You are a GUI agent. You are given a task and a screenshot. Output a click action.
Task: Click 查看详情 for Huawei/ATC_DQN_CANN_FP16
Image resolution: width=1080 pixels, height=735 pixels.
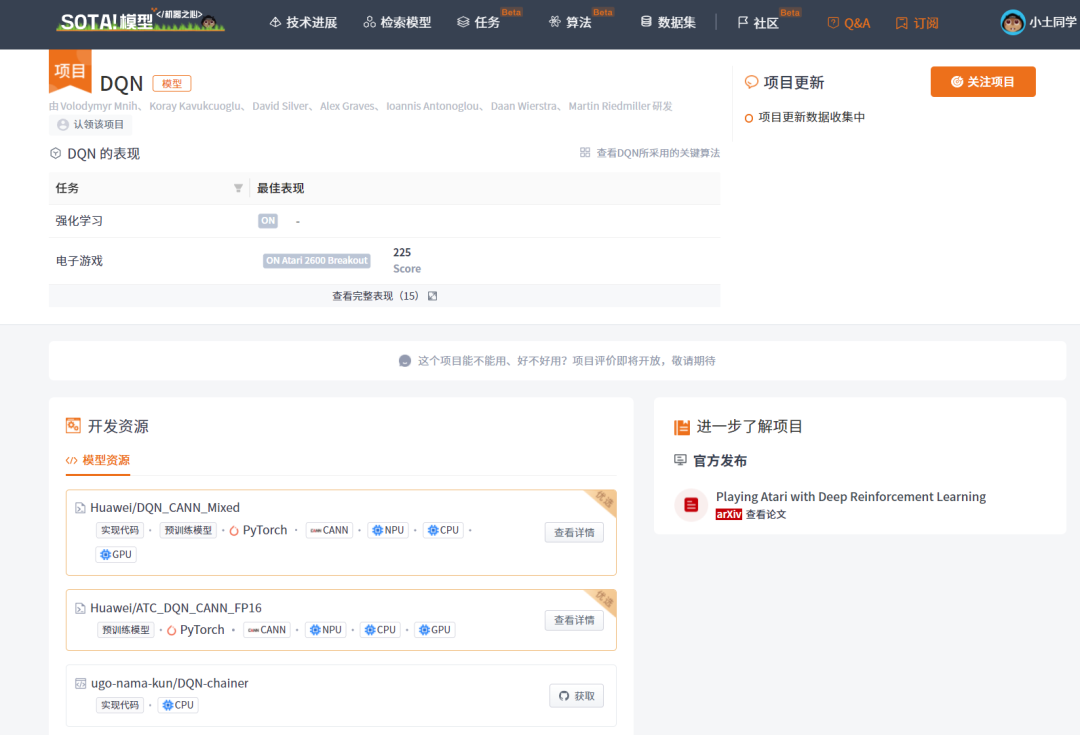pyautogui.click(x=574, y=620)
